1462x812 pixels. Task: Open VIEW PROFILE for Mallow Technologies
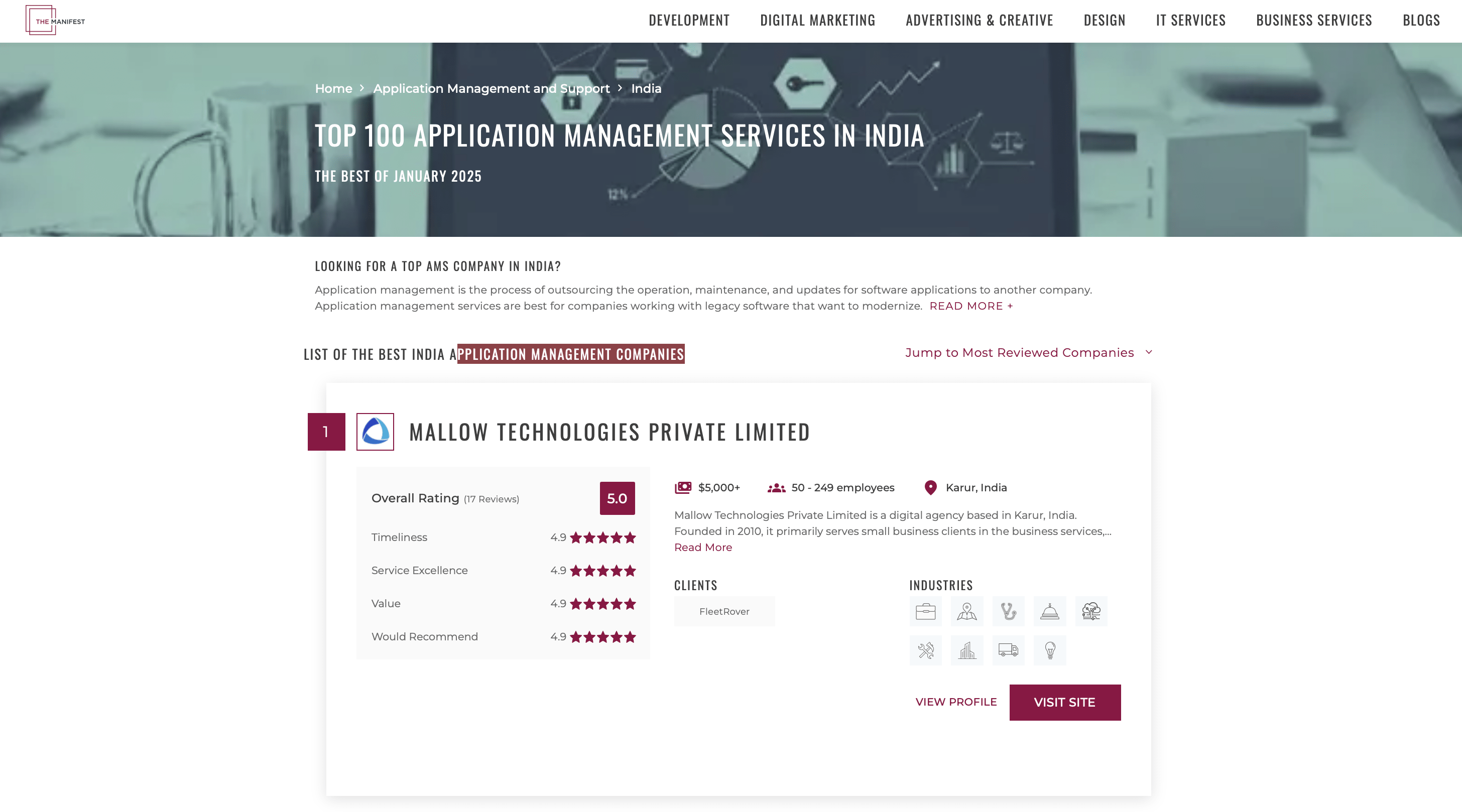point(956,702)
